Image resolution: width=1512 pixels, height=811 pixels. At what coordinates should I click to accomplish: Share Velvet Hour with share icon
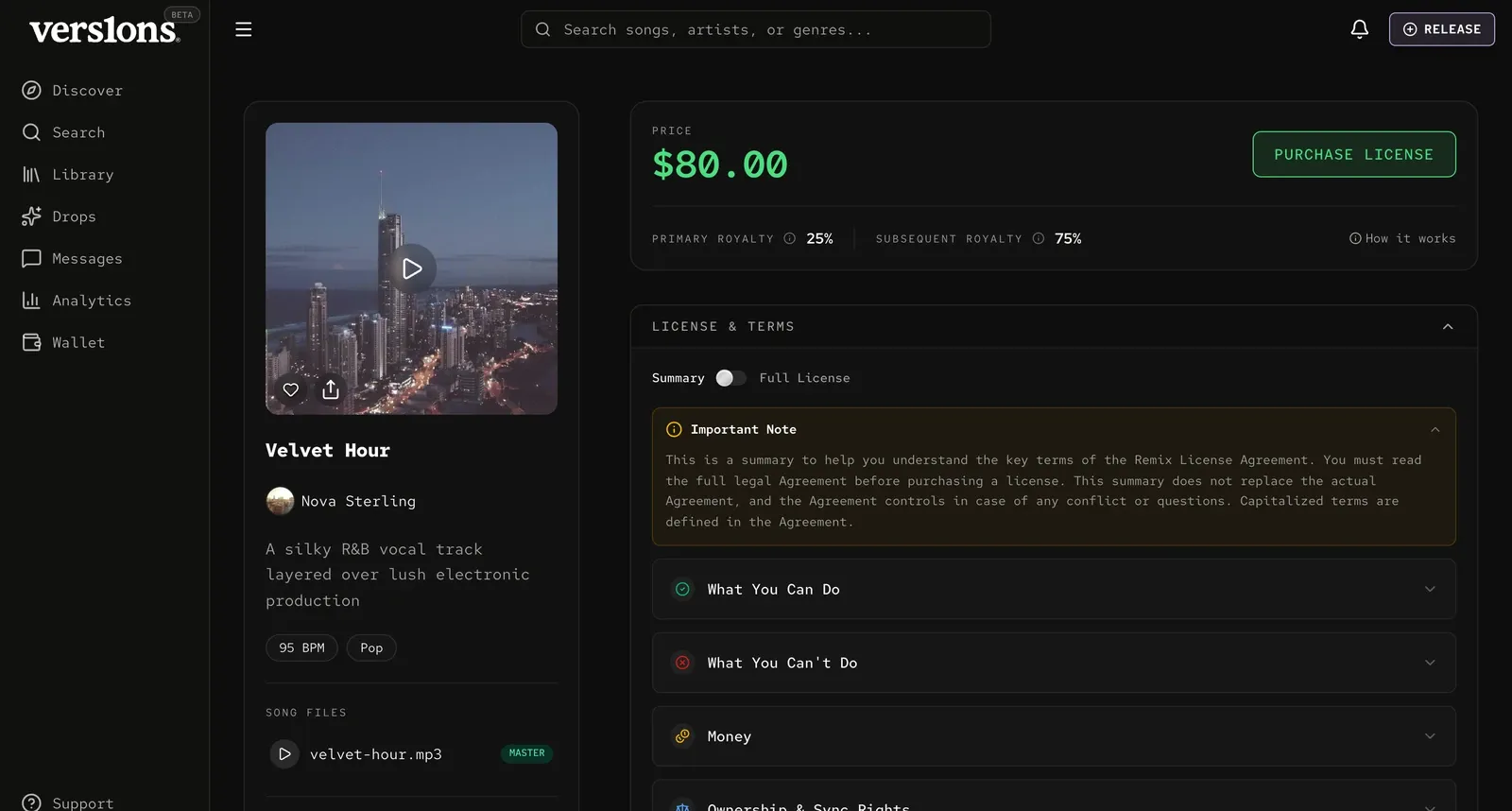pos(331,389)
